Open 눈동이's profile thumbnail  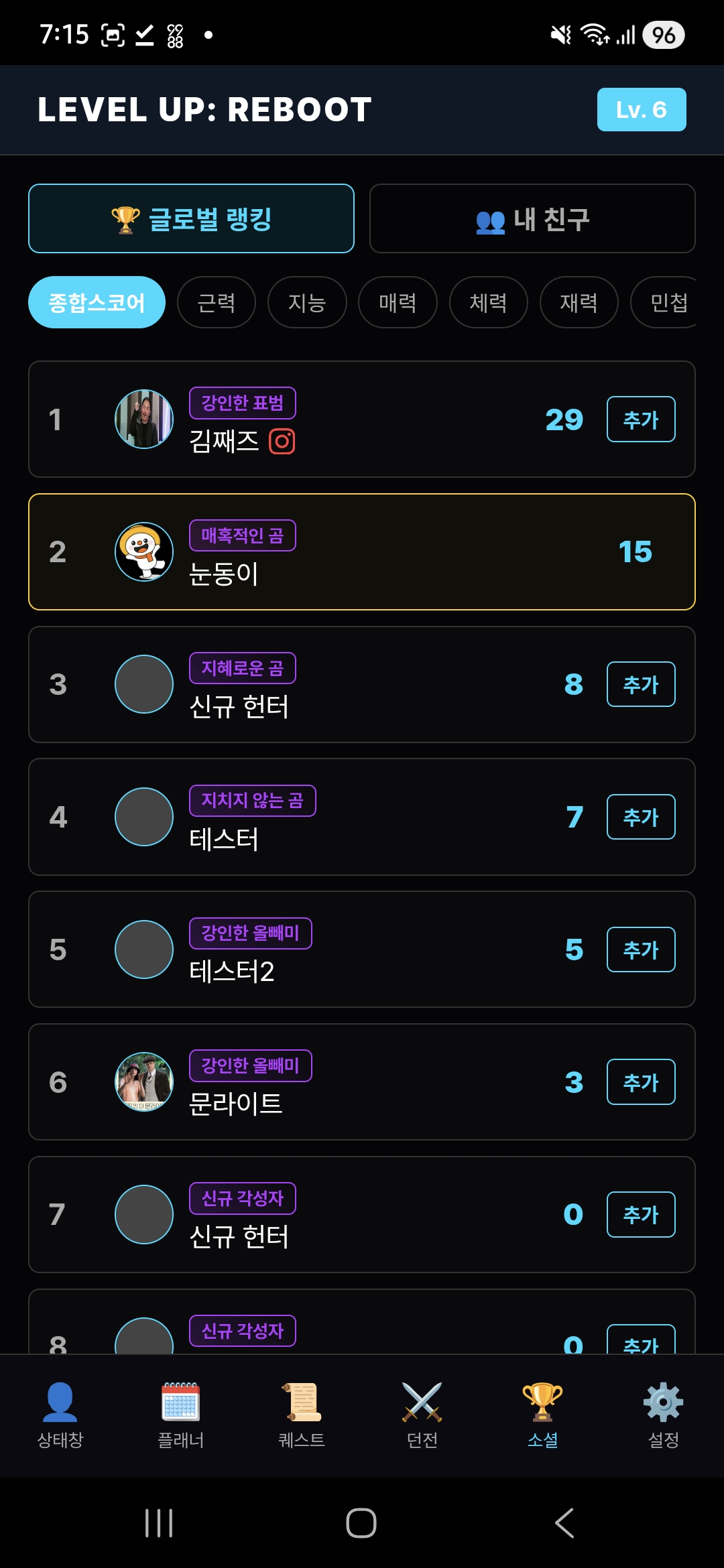144,551
